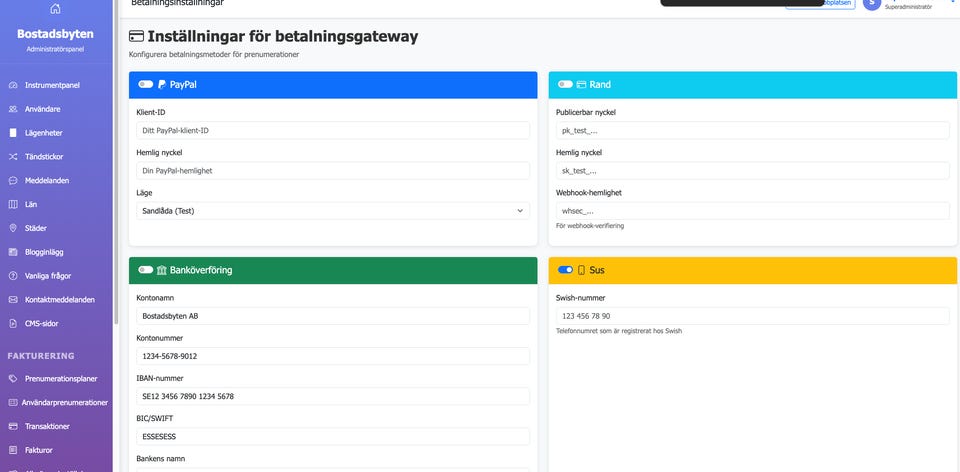
Task: Click the Blogginlägg newspaper icon
Action: (x=13, y=252)
